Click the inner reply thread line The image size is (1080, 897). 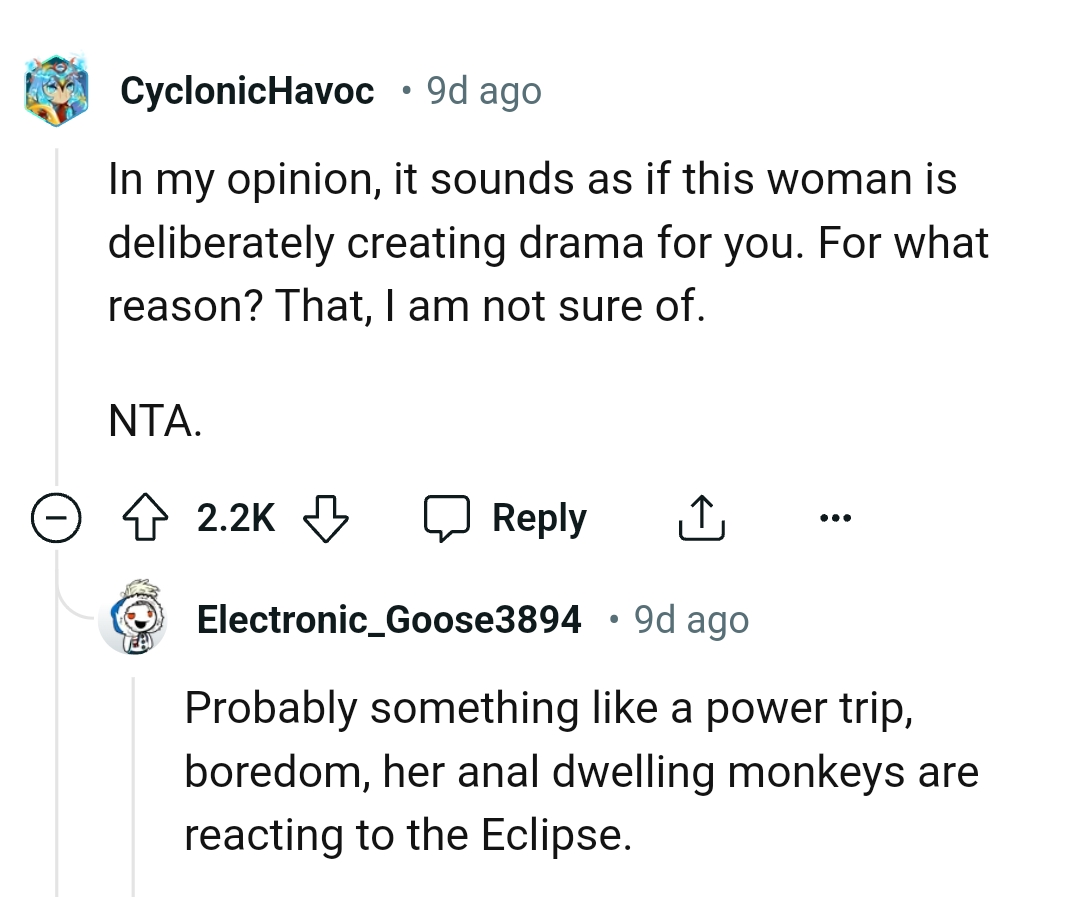click(133, 780)
